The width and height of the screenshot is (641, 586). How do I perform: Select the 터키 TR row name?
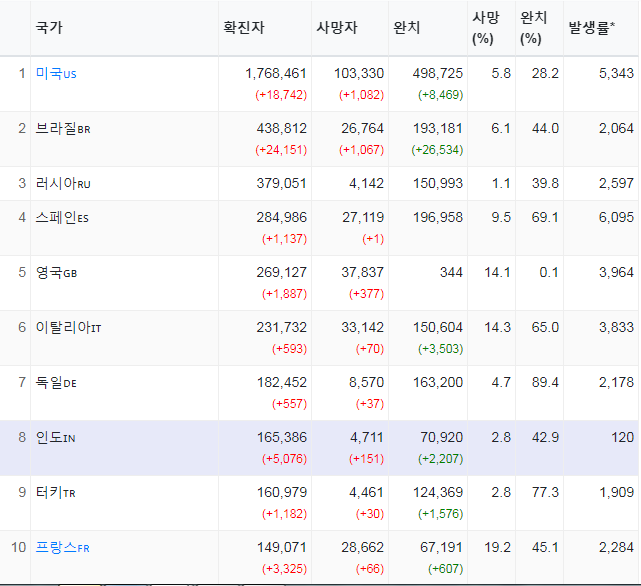55,492
